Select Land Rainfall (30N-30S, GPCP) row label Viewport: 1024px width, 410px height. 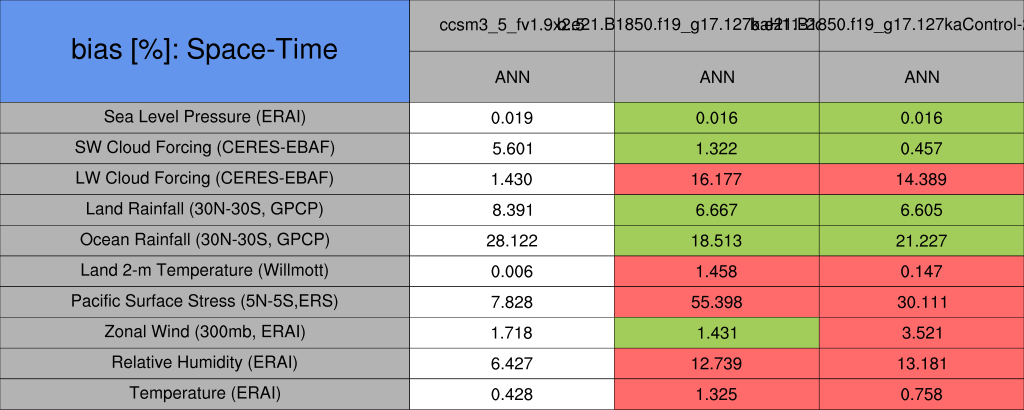[x=205, y=209]
